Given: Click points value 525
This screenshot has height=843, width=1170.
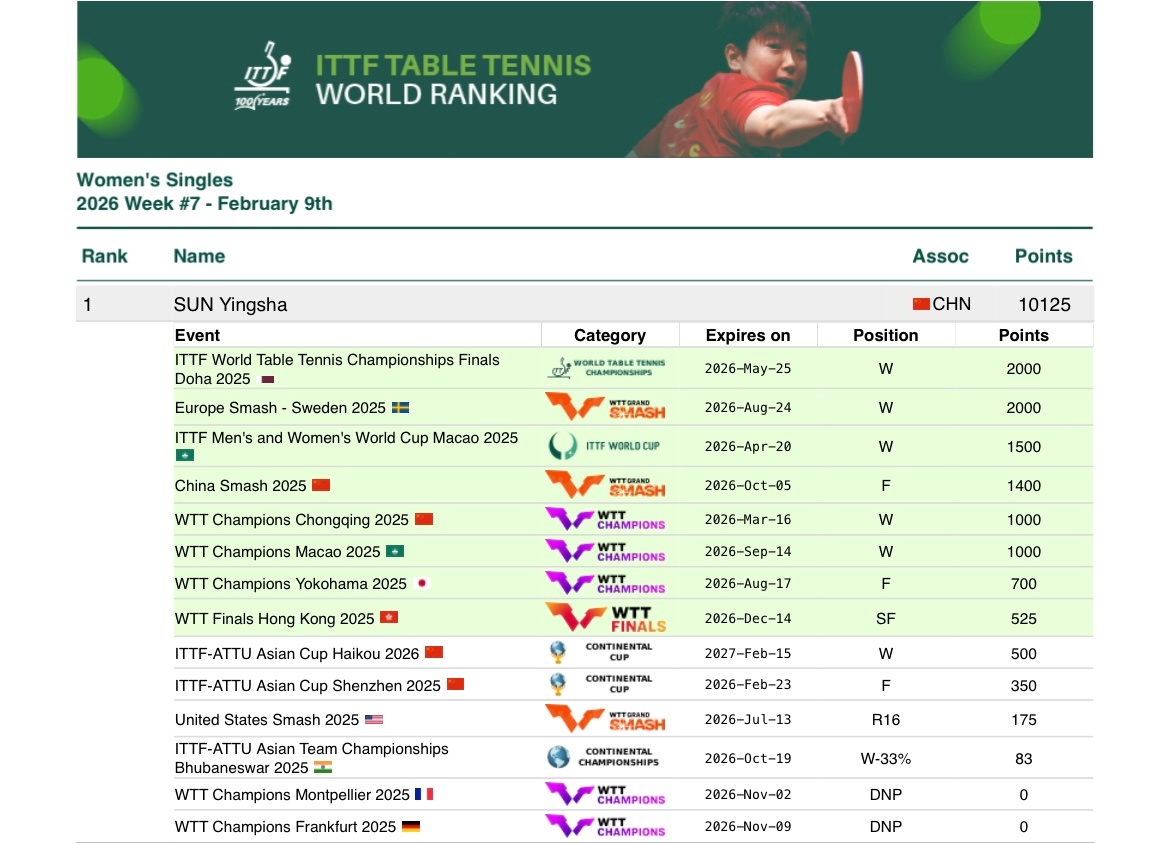Looking at the screenshot, I should (1024, 618).
